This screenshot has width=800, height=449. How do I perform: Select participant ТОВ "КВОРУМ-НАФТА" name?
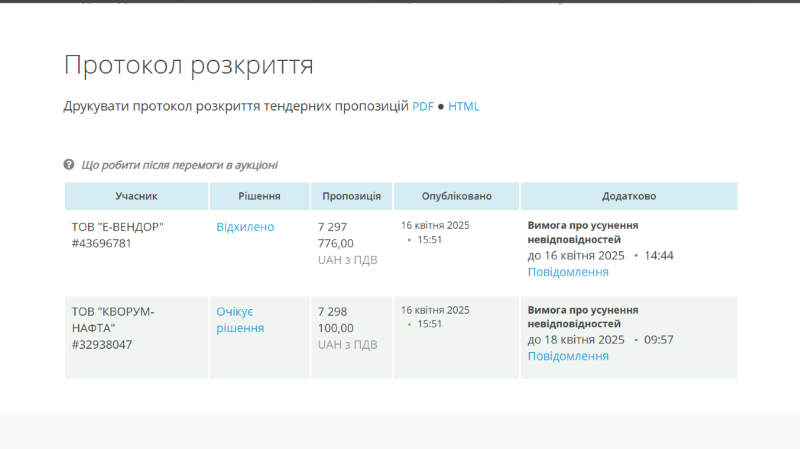113,319
